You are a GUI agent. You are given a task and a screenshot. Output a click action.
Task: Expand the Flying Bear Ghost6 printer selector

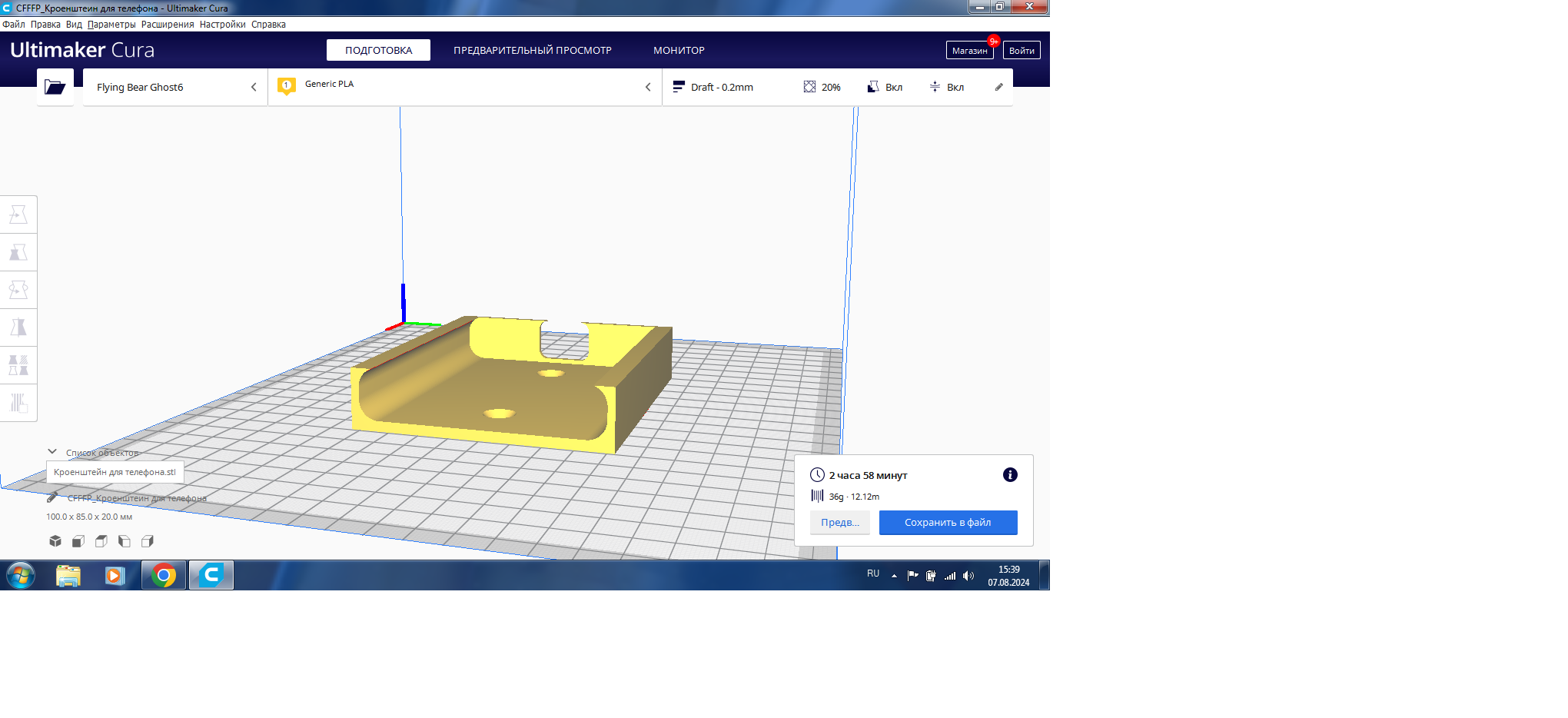coord(175,87)
